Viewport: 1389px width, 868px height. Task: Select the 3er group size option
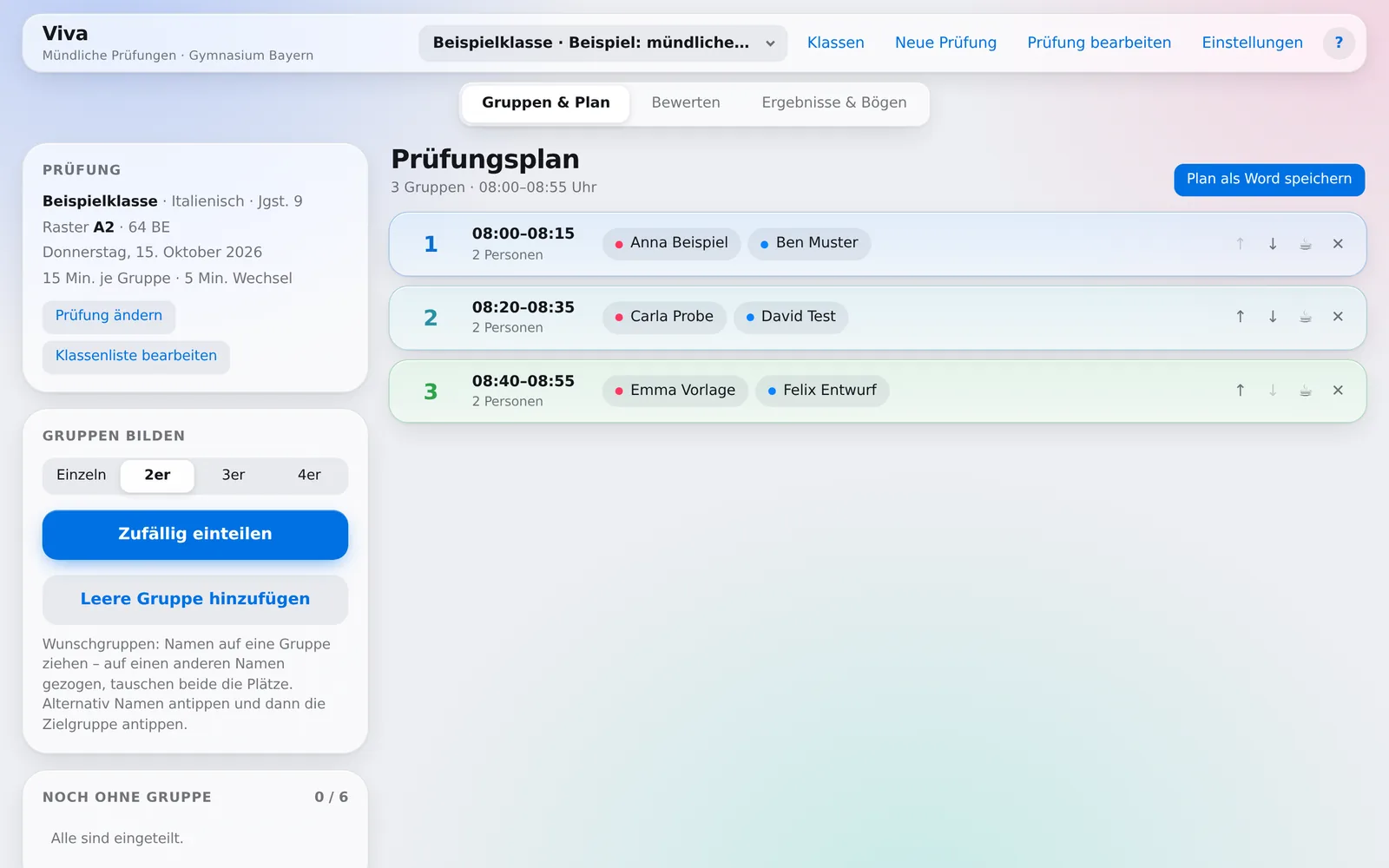(234, 475)
